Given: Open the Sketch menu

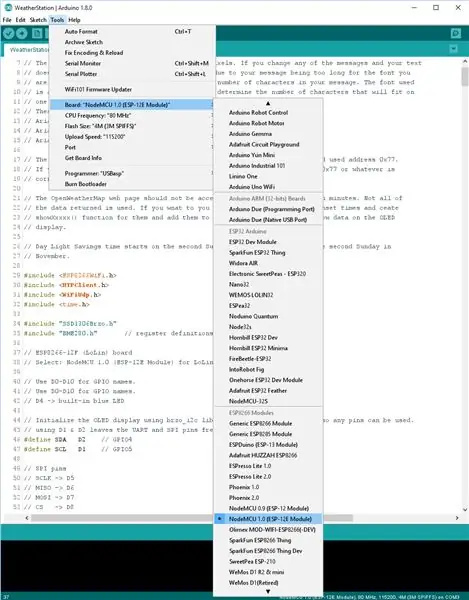Looking at the screenshot, I should [x=38, y=20].
